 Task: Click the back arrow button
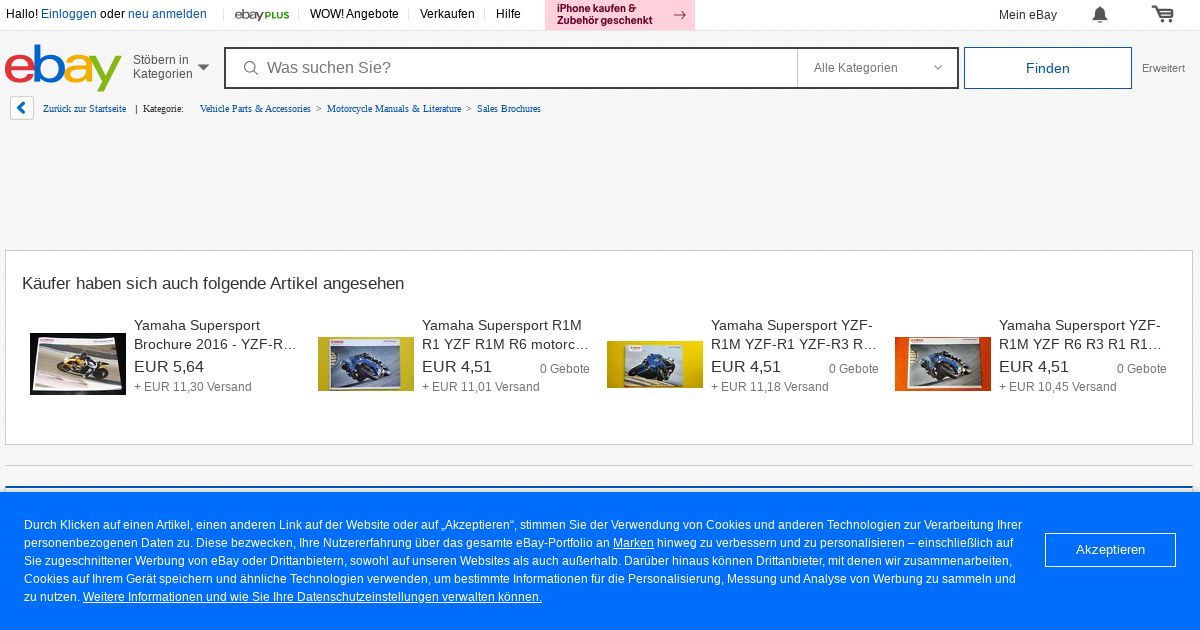click(22, 108)
